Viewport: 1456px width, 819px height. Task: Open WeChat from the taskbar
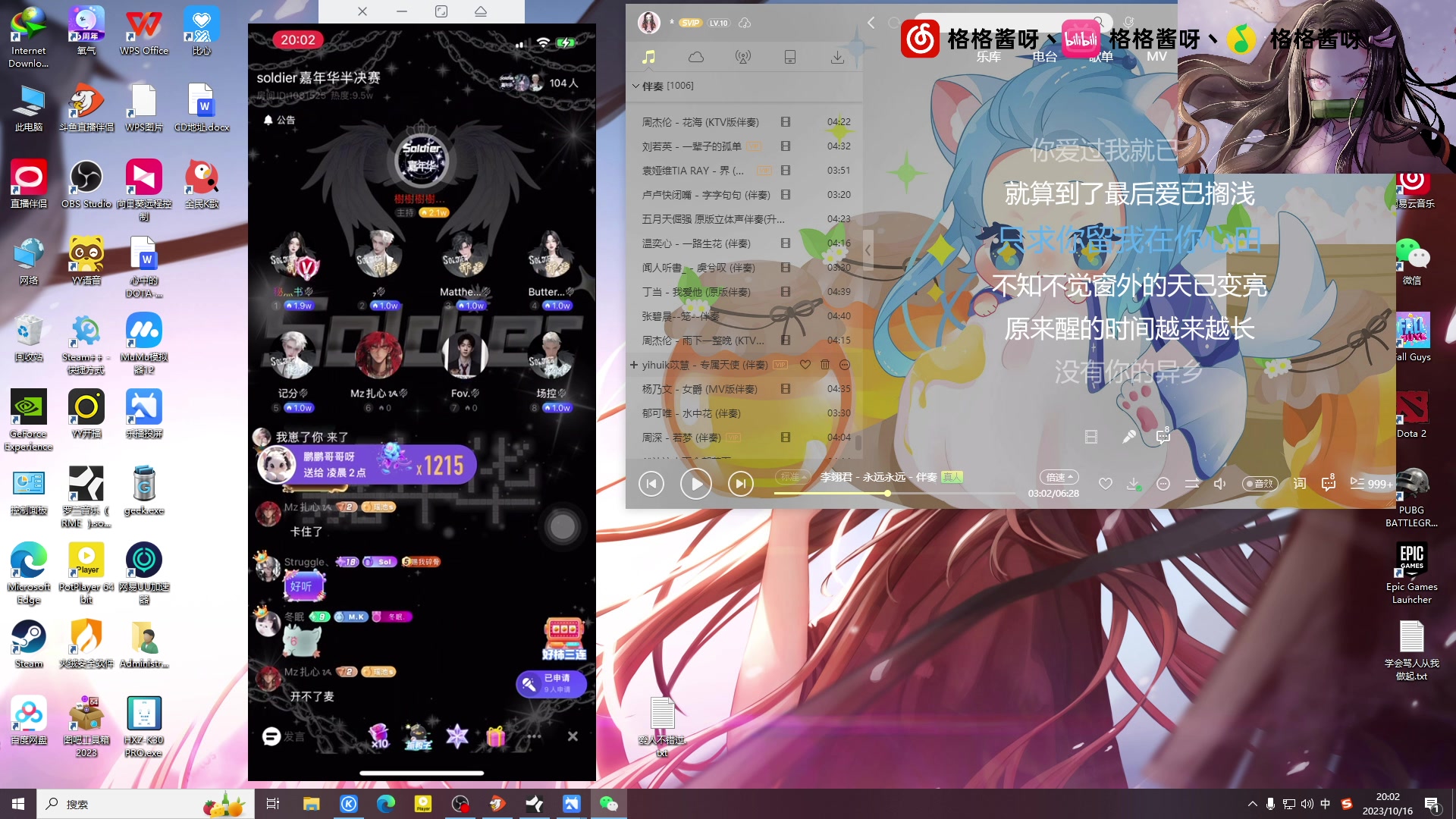(x=609, y=804)
